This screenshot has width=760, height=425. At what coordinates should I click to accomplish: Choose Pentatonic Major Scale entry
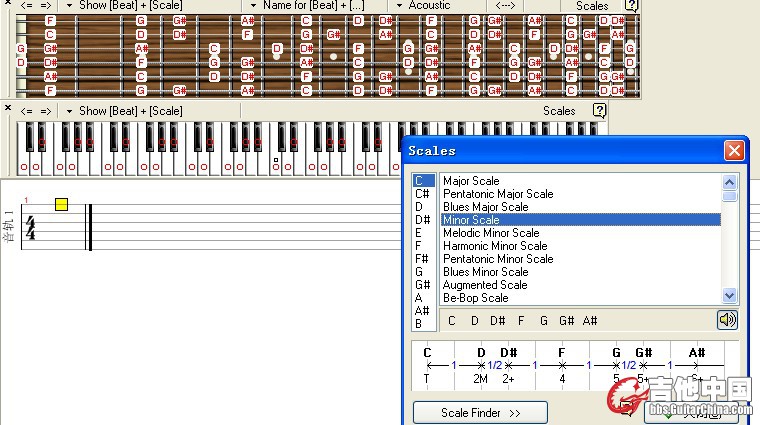[x=497, y=194]
